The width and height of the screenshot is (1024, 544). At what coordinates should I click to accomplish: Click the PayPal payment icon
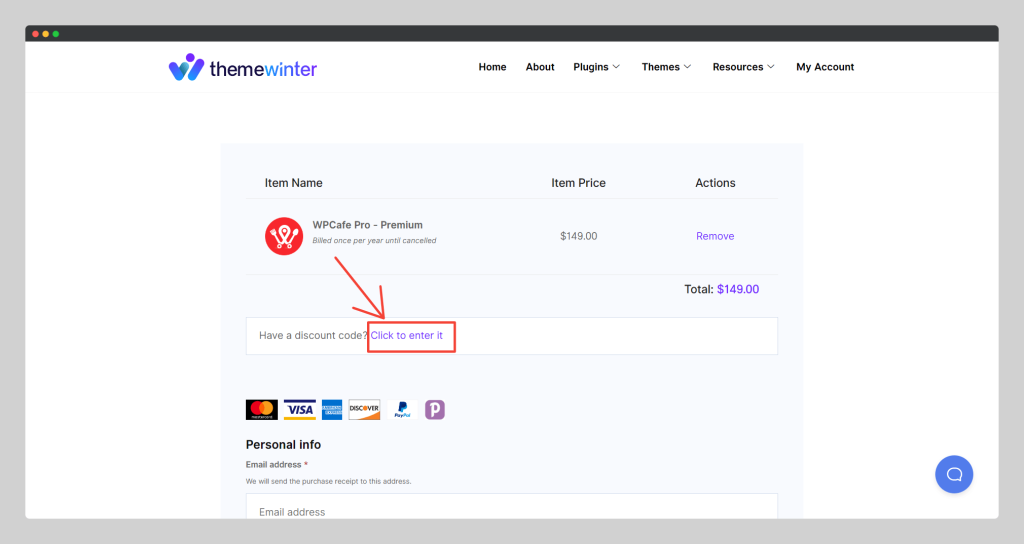(402, 409)
